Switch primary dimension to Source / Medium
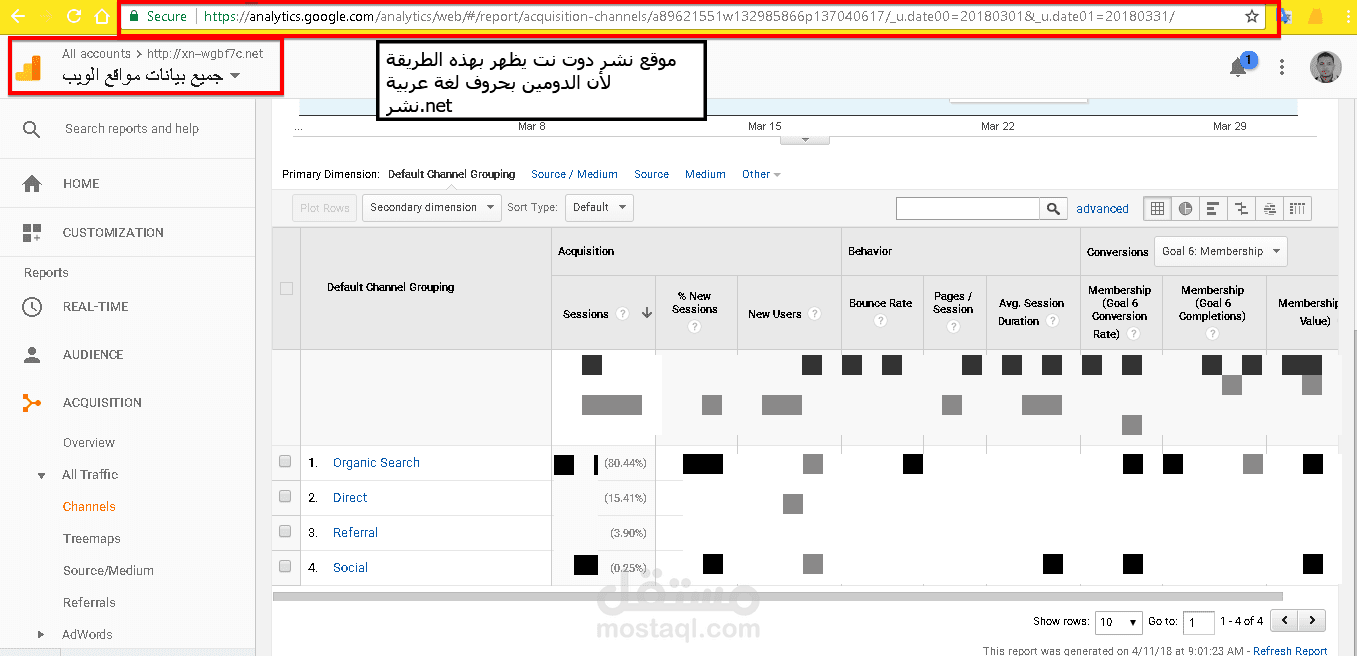Image resolution: width=1357 pixels, height=656 pixels. (574, 174)
